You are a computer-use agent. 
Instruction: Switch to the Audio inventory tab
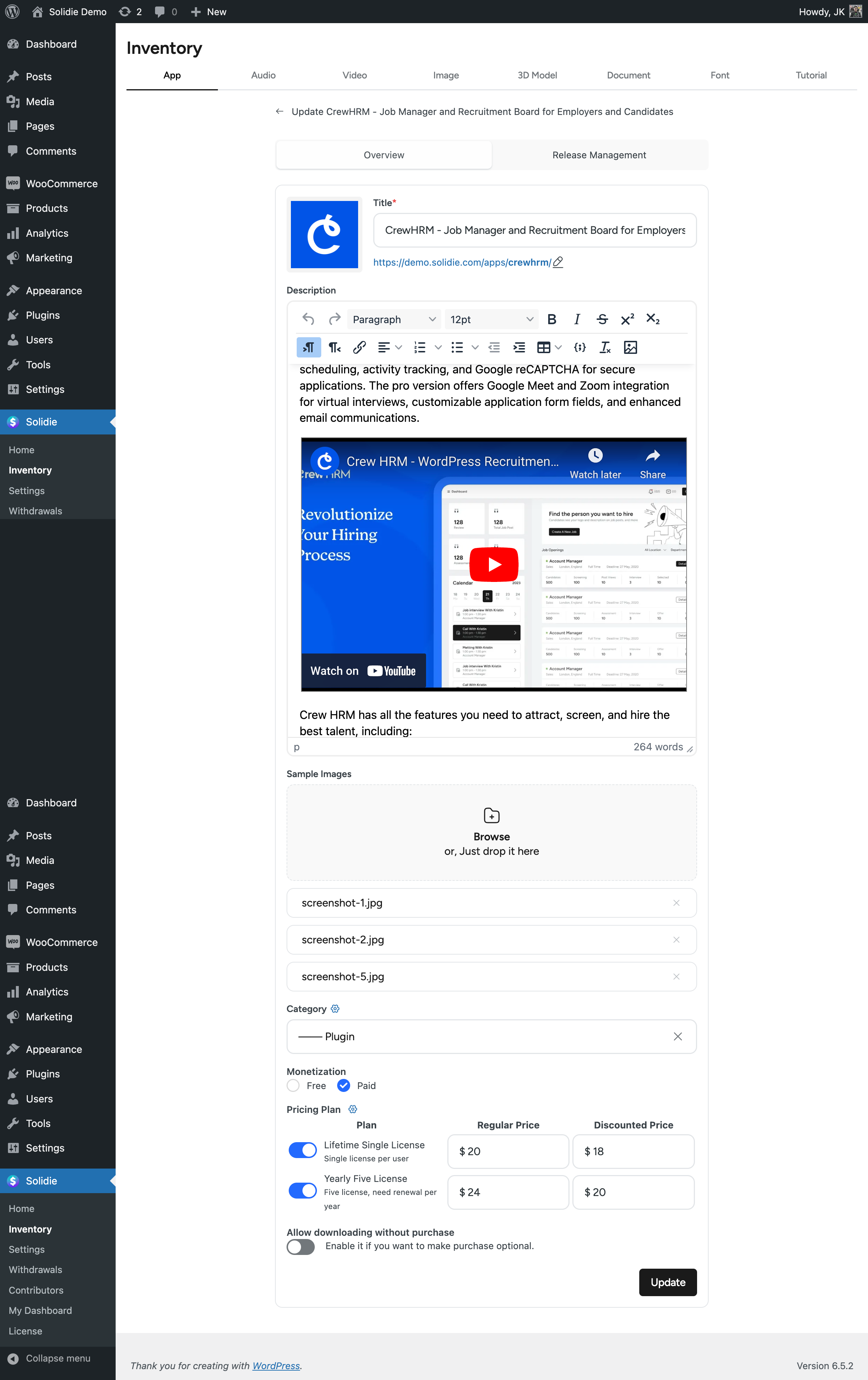[x=263, y=75]
